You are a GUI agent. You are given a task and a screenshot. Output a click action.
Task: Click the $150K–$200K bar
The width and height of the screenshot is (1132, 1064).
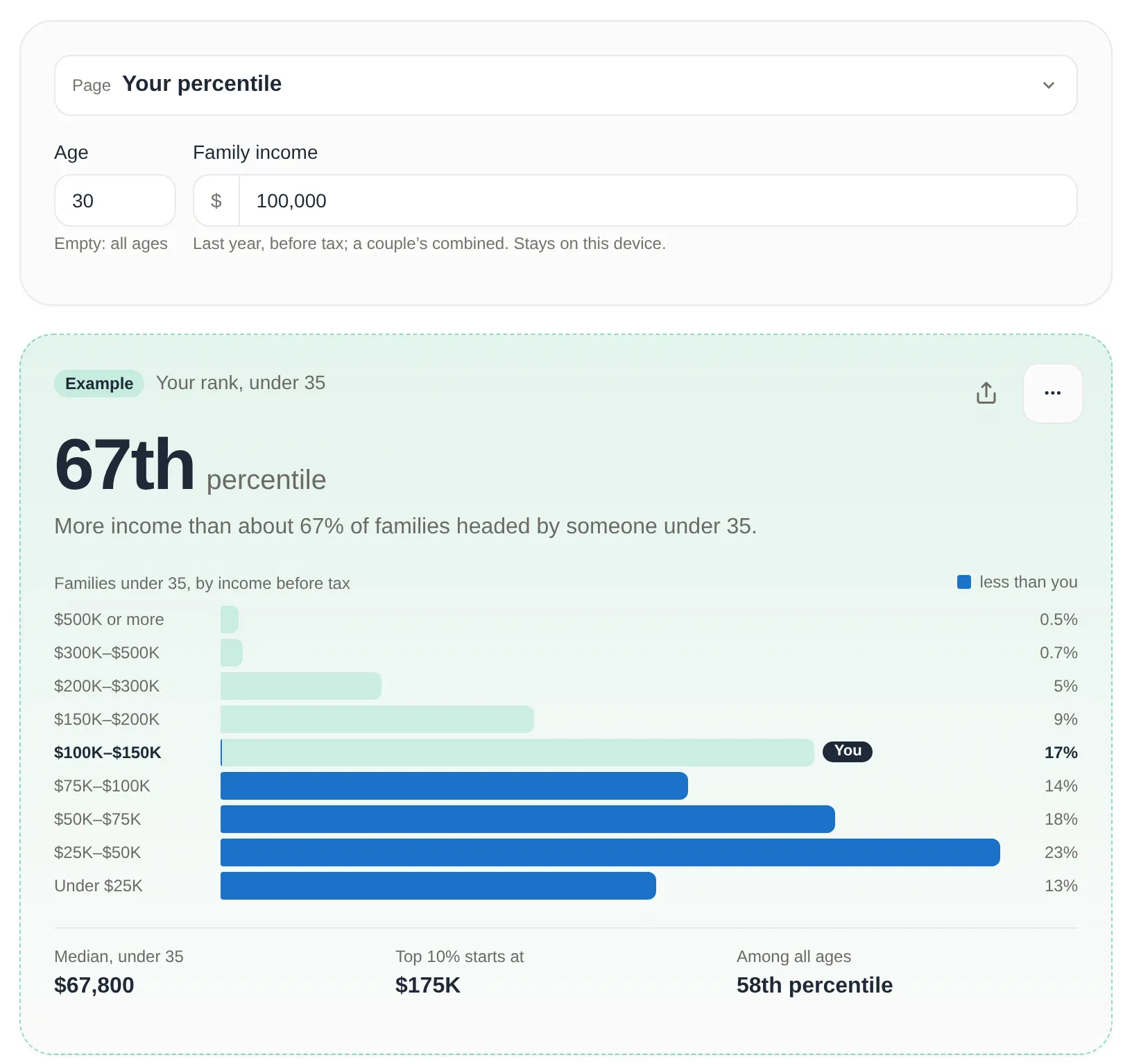(377, 719)
